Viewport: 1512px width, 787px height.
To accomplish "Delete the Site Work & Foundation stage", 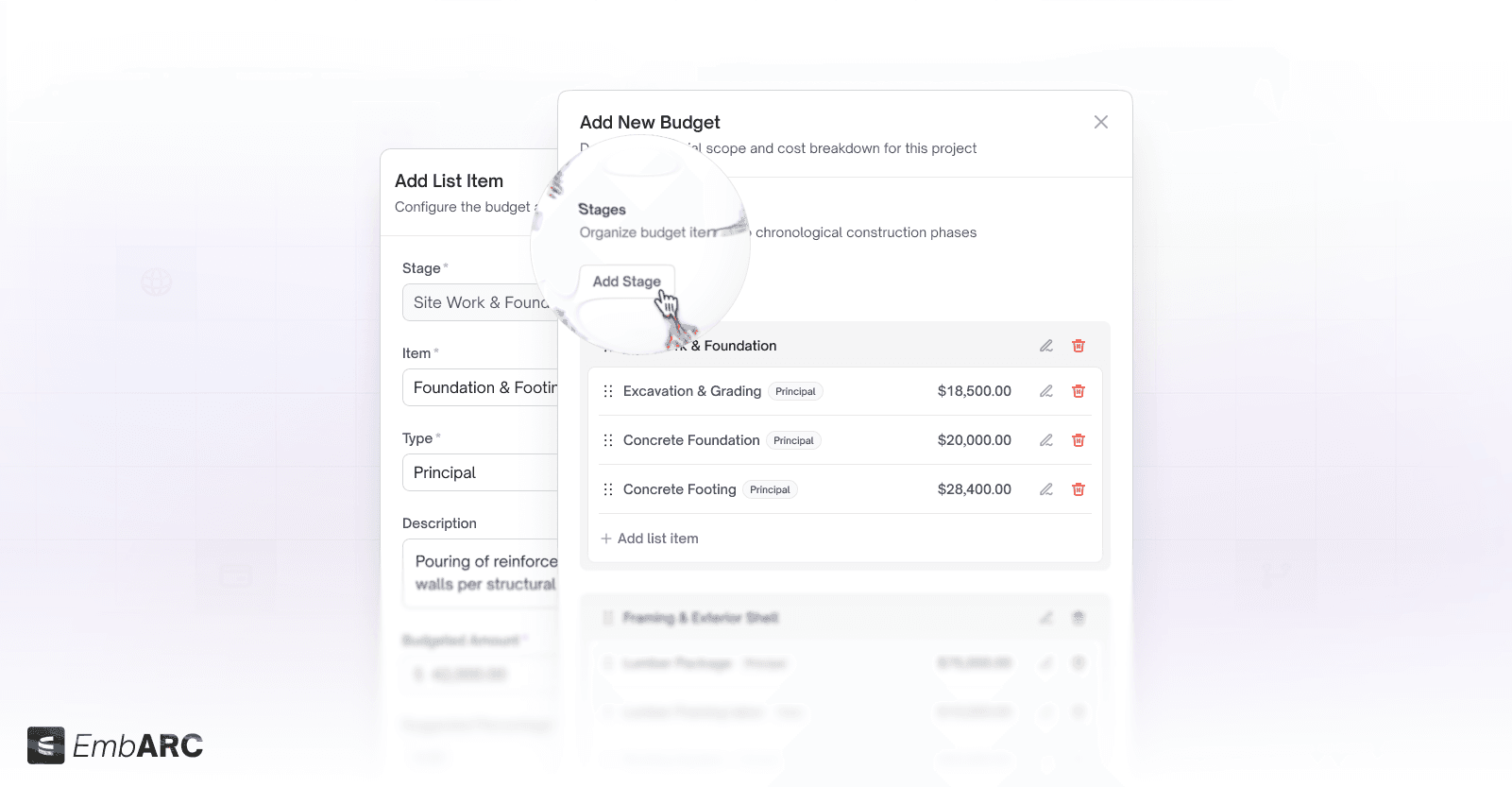I will [x=1079, y=345].
